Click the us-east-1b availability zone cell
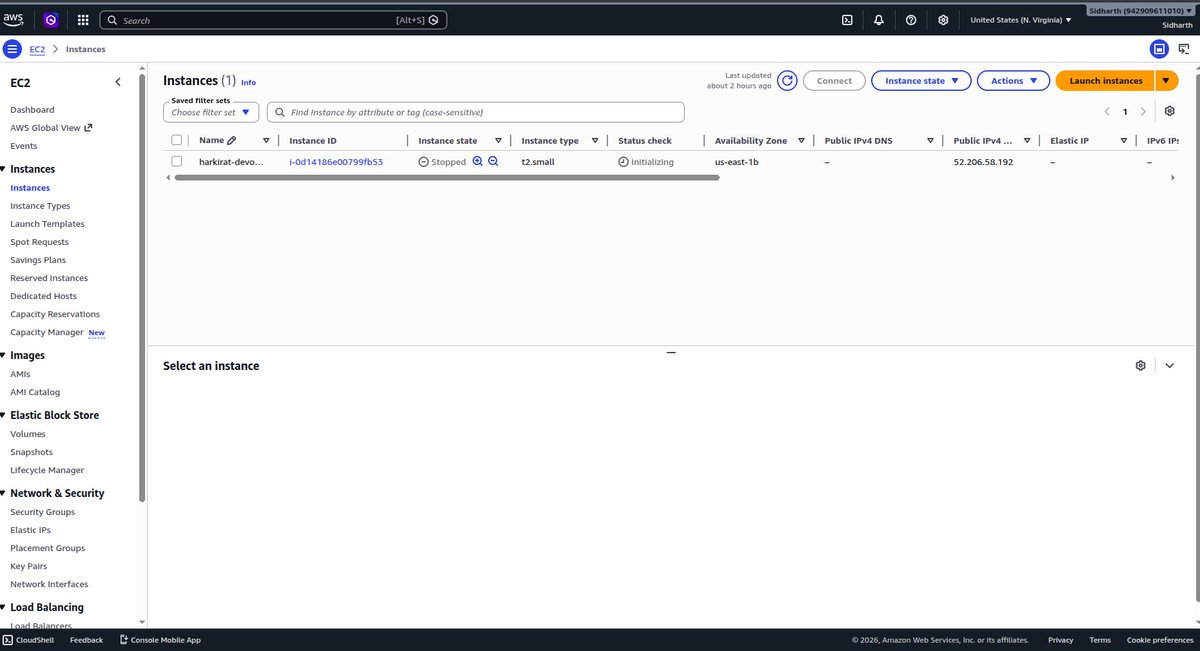Viewport: 1200px width, 651px height. pos(737,161)
